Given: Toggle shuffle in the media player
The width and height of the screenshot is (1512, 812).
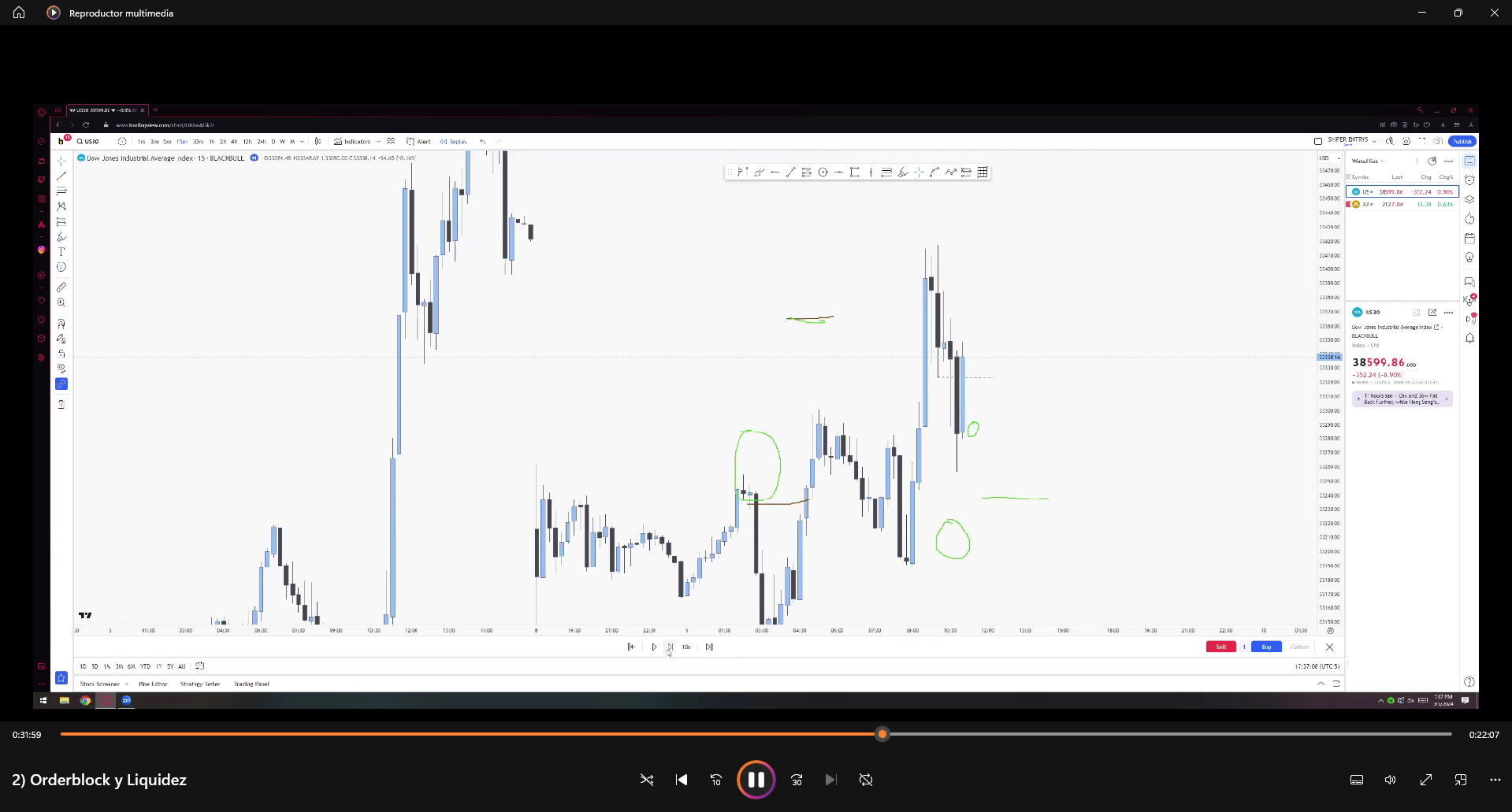Looking at the screenshot, I should click(647, 780).
